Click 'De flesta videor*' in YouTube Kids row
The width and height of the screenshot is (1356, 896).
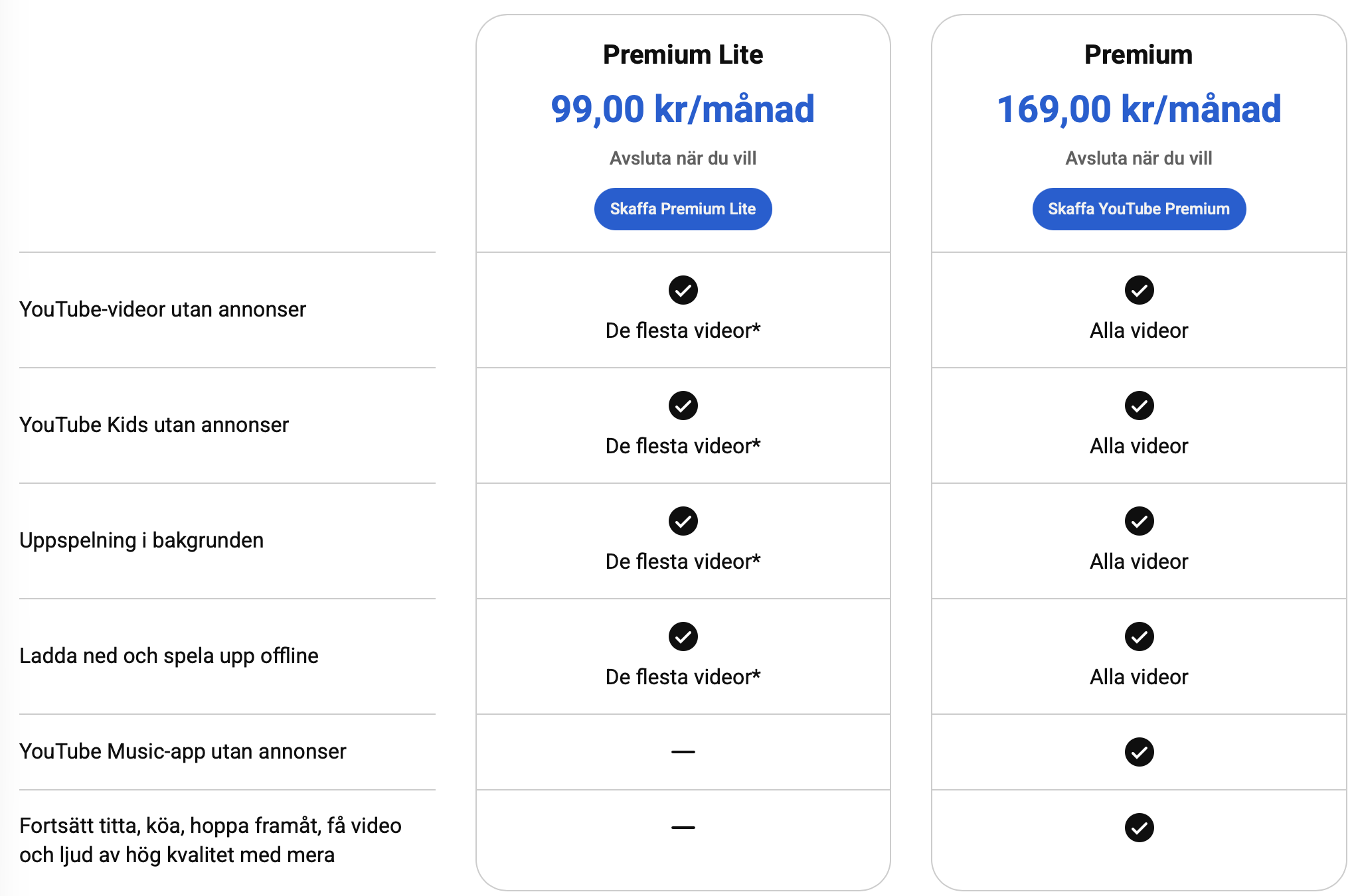[x=683, y=446]
